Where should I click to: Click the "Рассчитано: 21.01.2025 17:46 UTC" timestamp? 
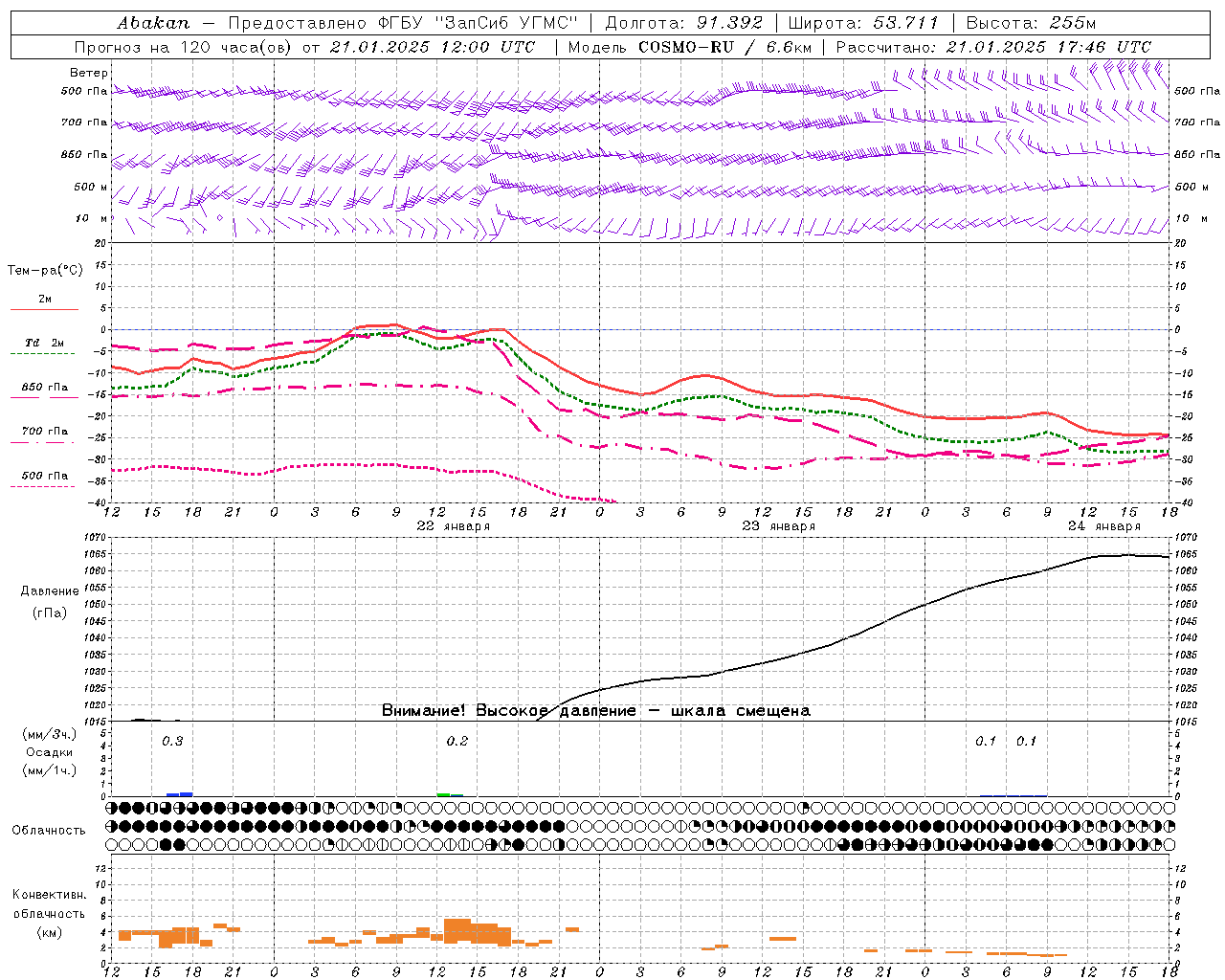[x=994, y=47]
